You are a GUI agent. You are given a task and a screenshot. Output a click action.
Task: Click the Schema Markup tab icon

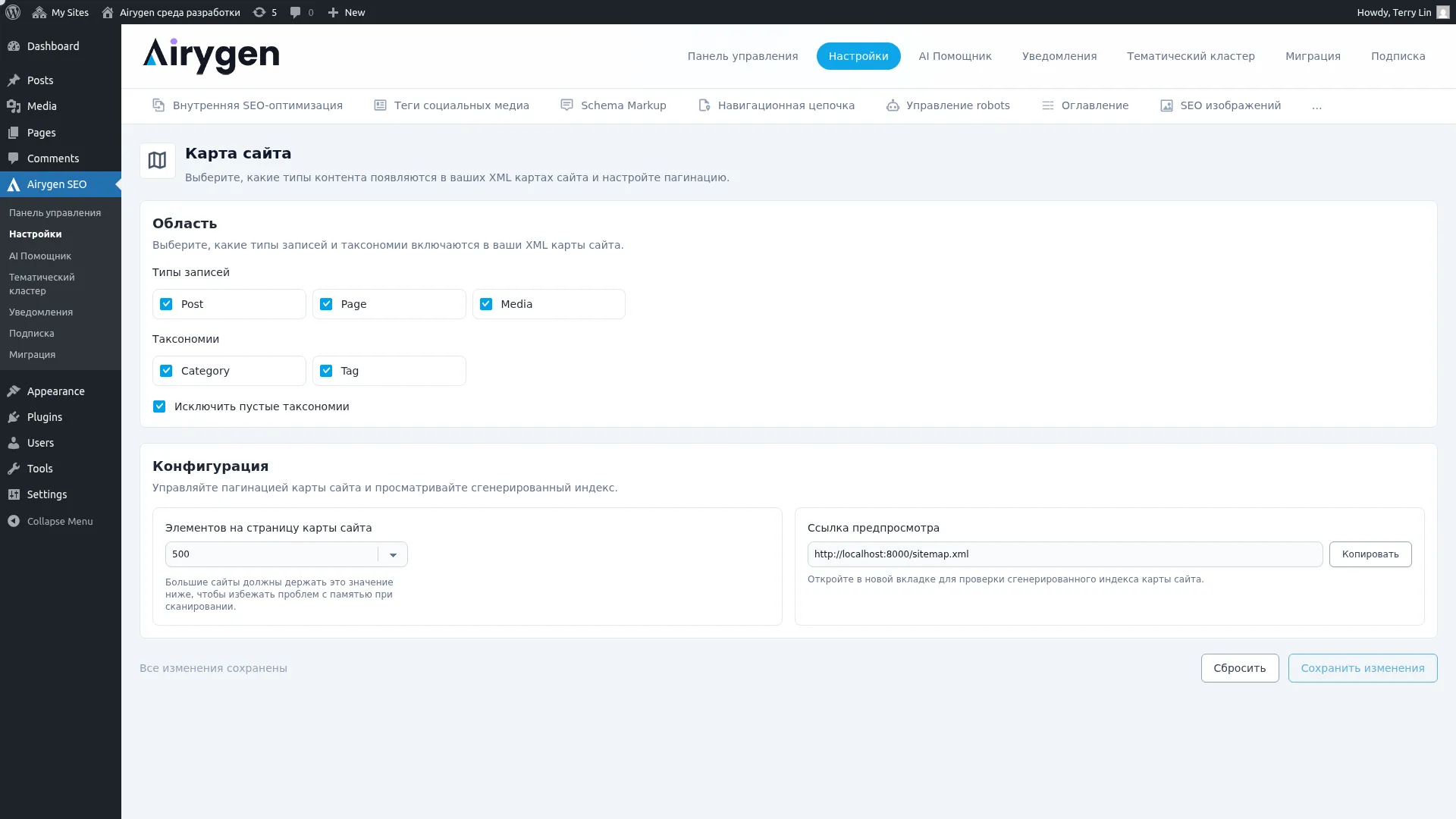[566, 105]
